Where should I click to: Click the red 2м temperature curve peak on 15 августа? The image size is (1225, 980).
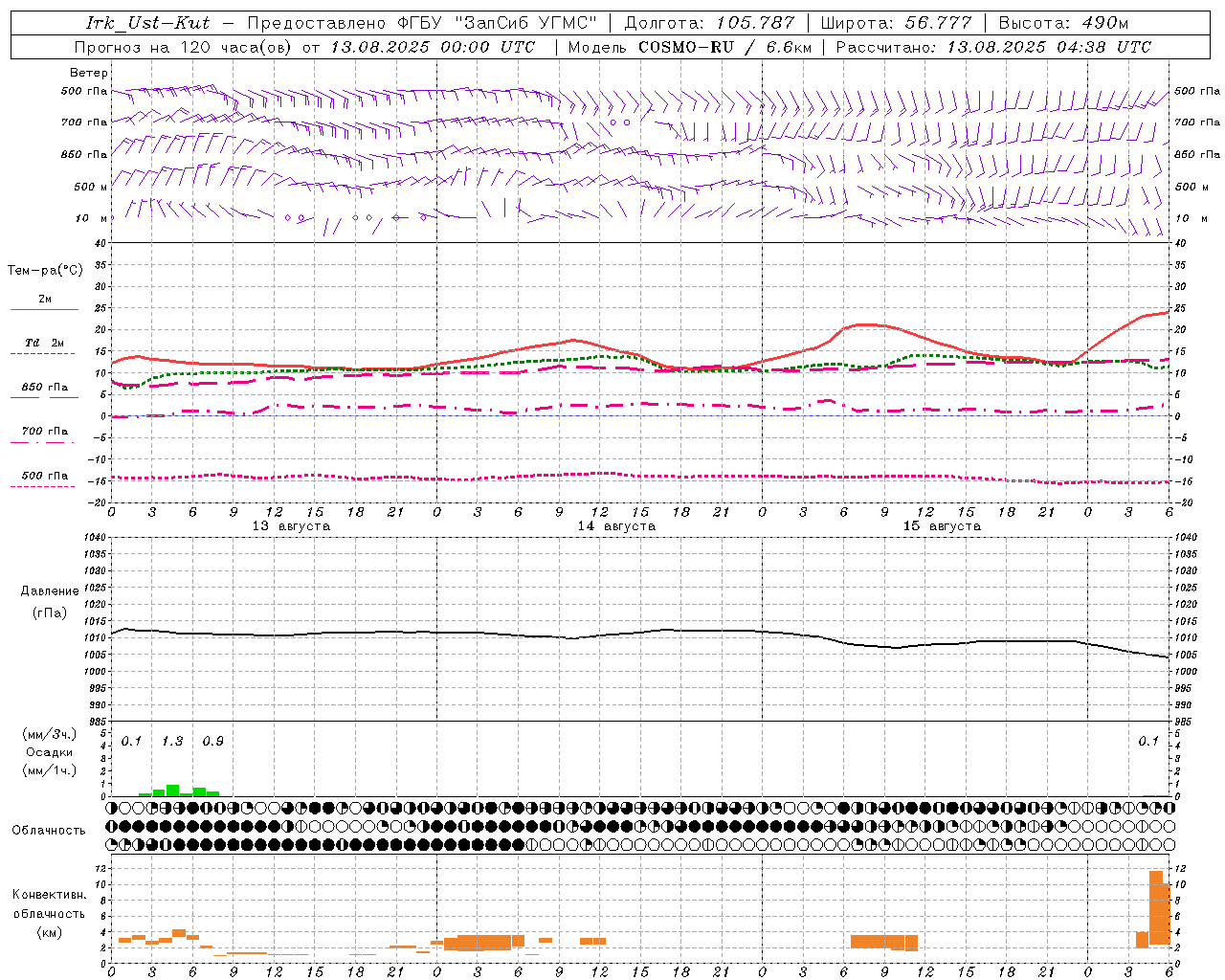coord(863,324)
